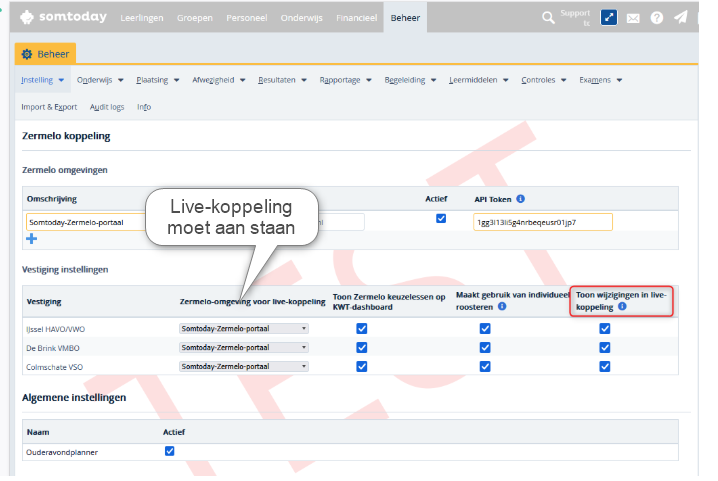Open the Audit logs link

(x=107, y=106)
